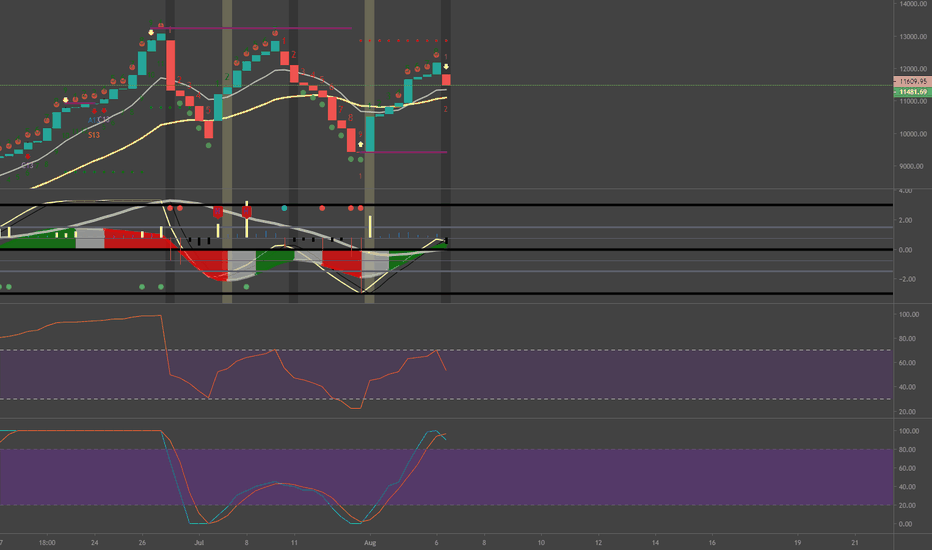This screenshot has height=550, width=932.
Task: Select the 9000.00 price axis value
Action: click(911, 166)
